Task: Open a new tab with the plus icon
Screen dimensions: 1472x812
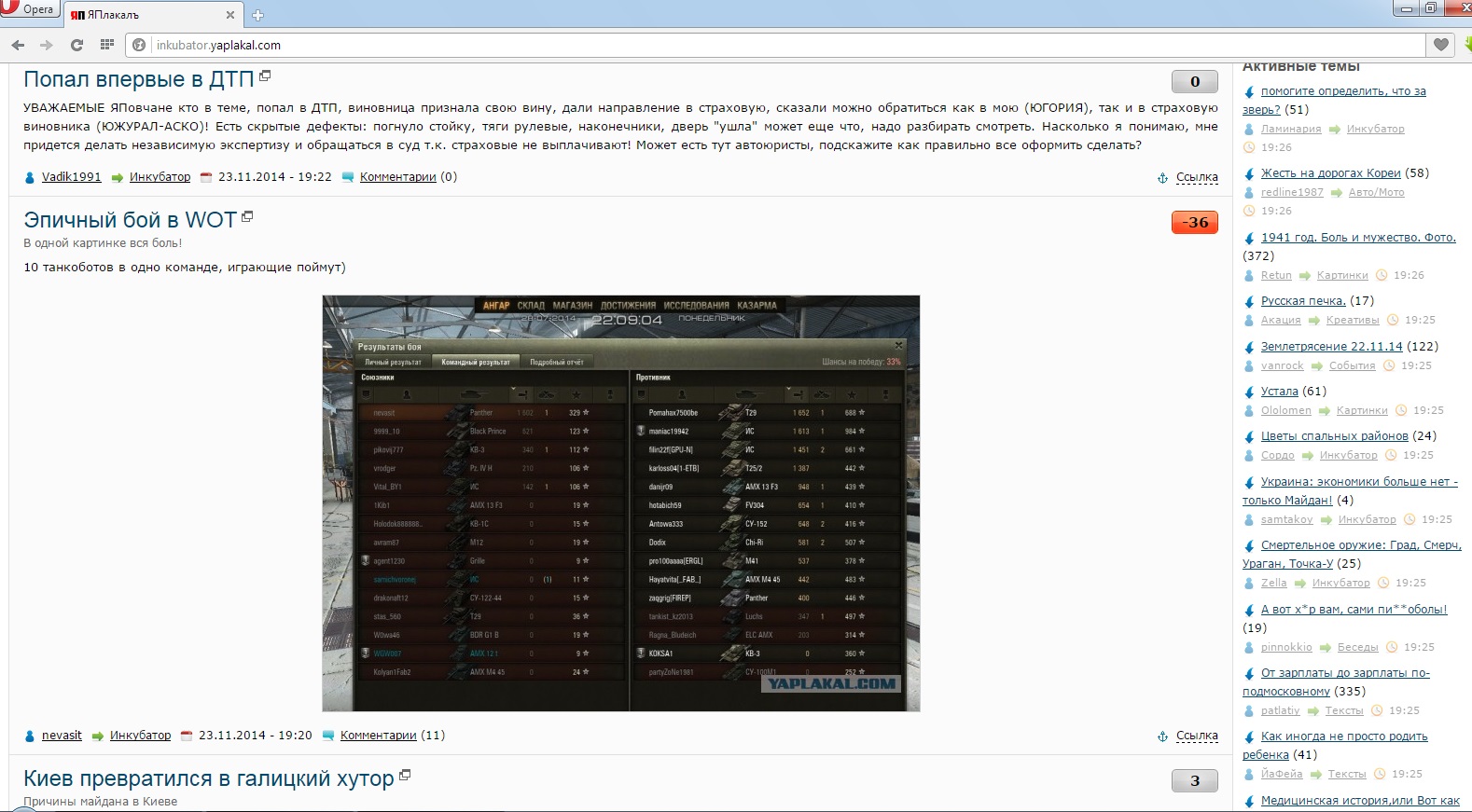Action: click(258, 15)
